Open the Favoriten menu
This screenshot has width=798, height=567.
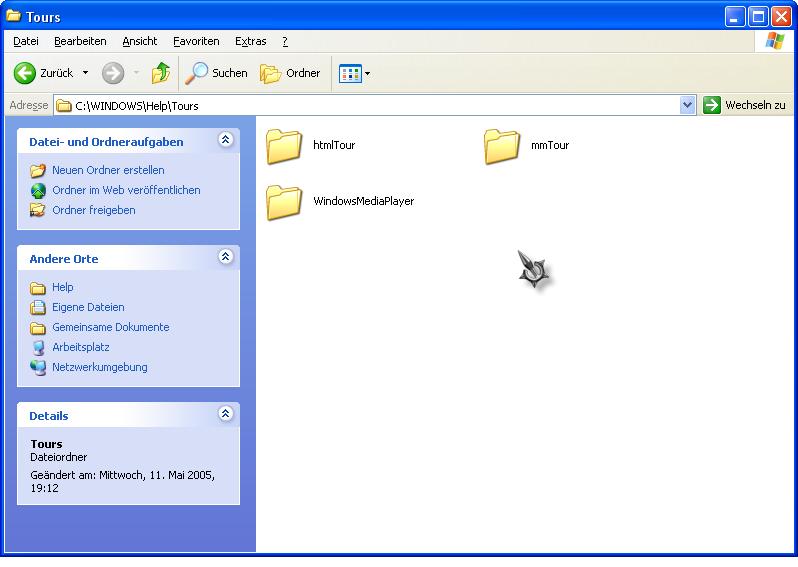pyautogui.click(x=196, y=41)
